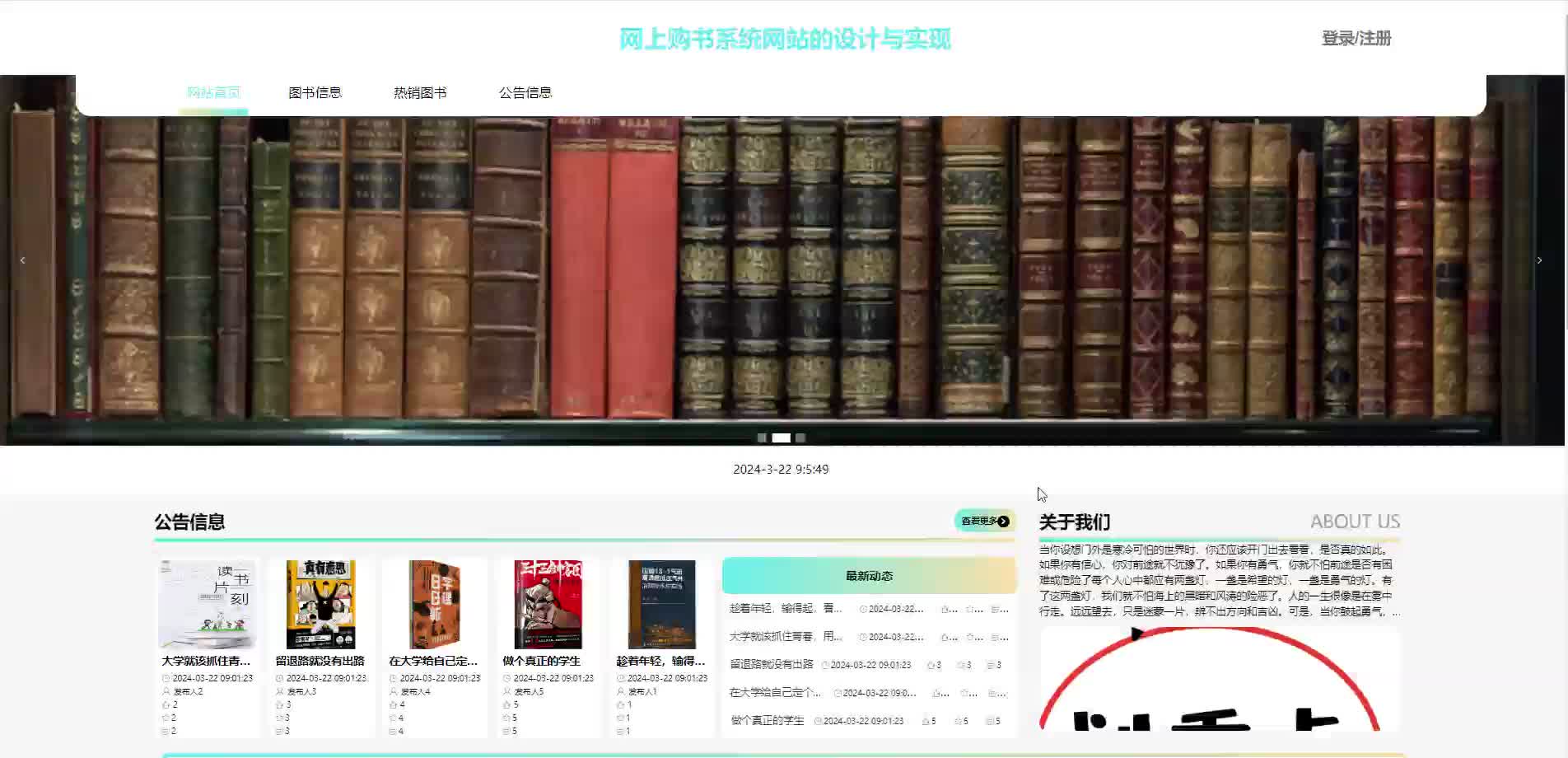
Task: Click the 查看更多 button
Action: pos(985,521)
